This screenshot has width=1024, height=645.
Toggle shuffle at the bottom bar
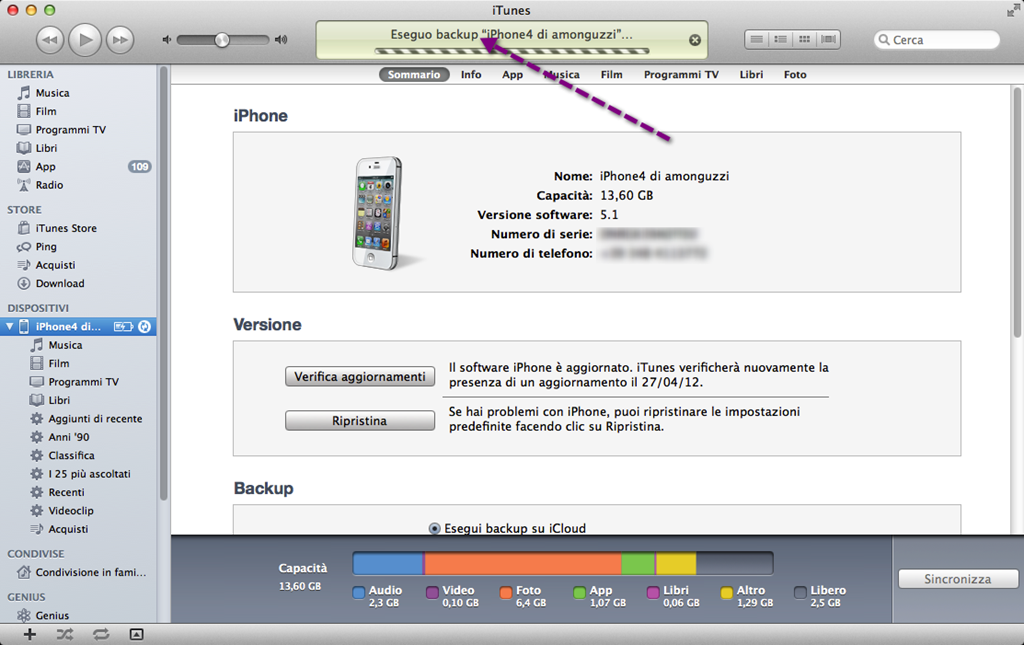(65, 634)
